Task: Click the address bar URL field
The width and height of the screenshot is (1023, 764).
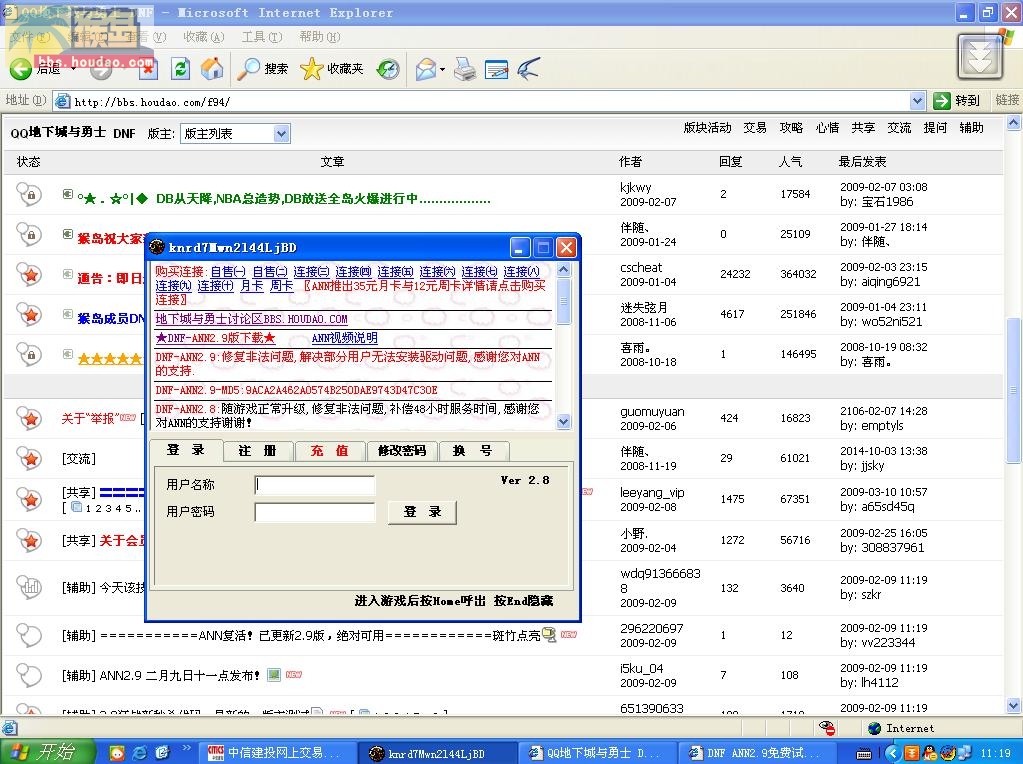Action: click(489, 101)
